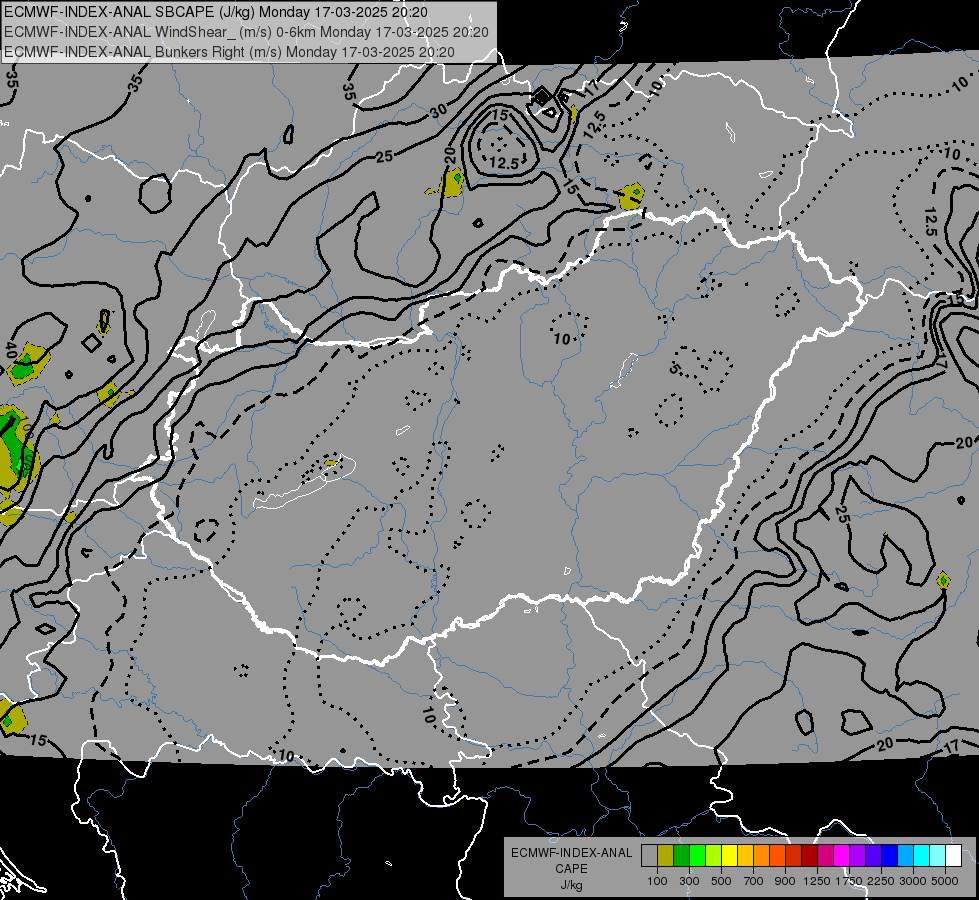Click the WindShear_ (m/s) 0-6km header line
Image resolution: width=979 pixels, height=900 pixels.
[x=246, y=32]
